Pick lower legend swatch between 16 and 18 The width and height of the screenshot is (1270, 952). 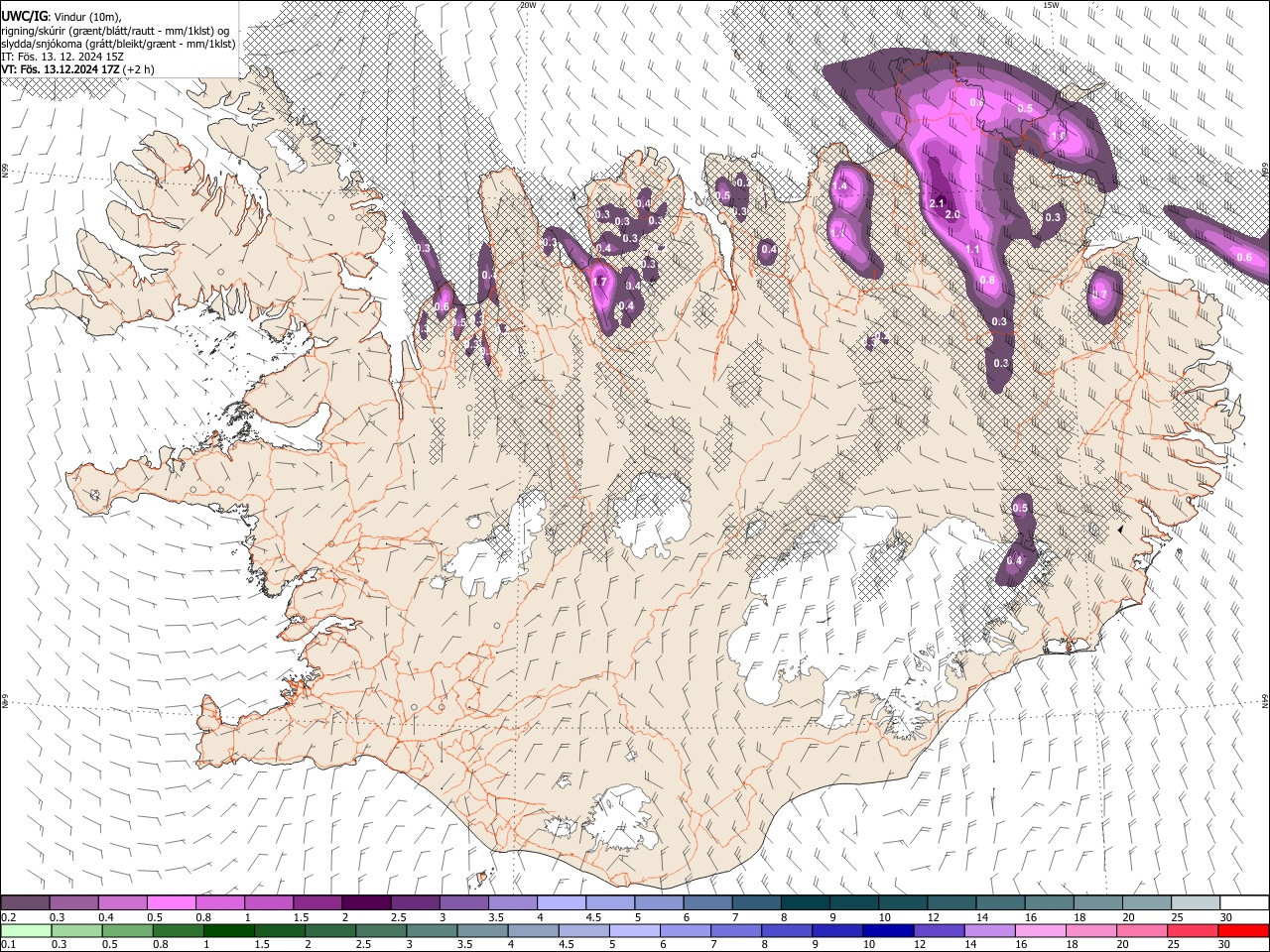(x=1042, y=931)
